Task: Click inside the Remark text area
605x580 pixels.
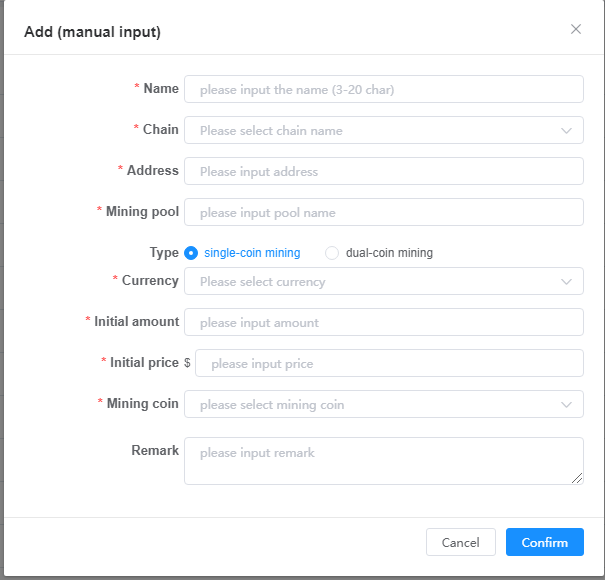Action: coord(384,461)
